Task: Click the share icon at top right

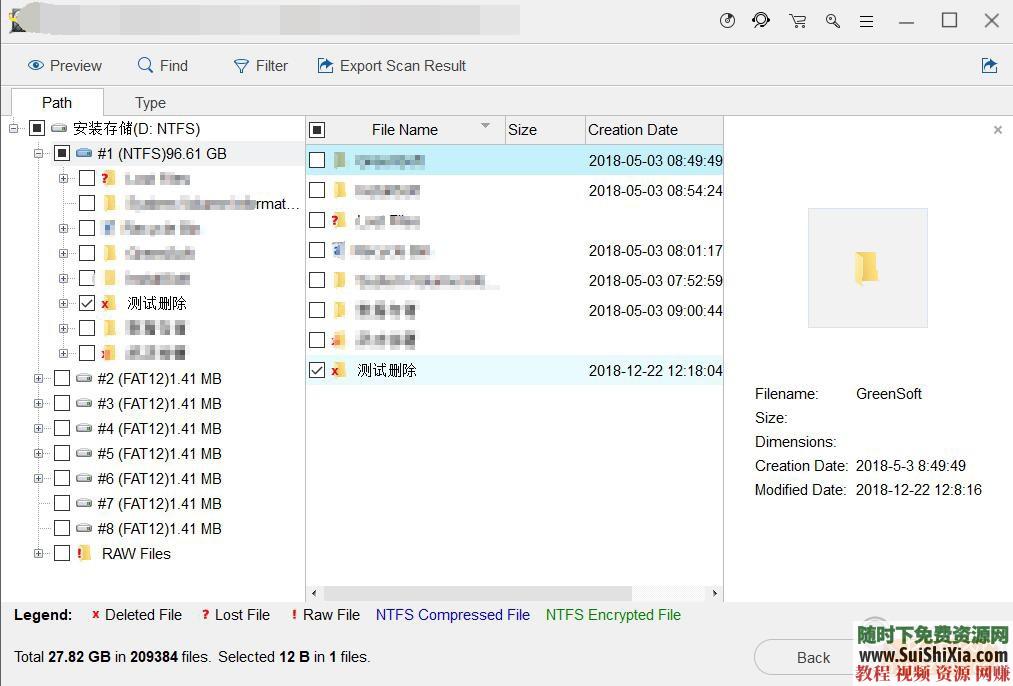Action: coord(989,66)
